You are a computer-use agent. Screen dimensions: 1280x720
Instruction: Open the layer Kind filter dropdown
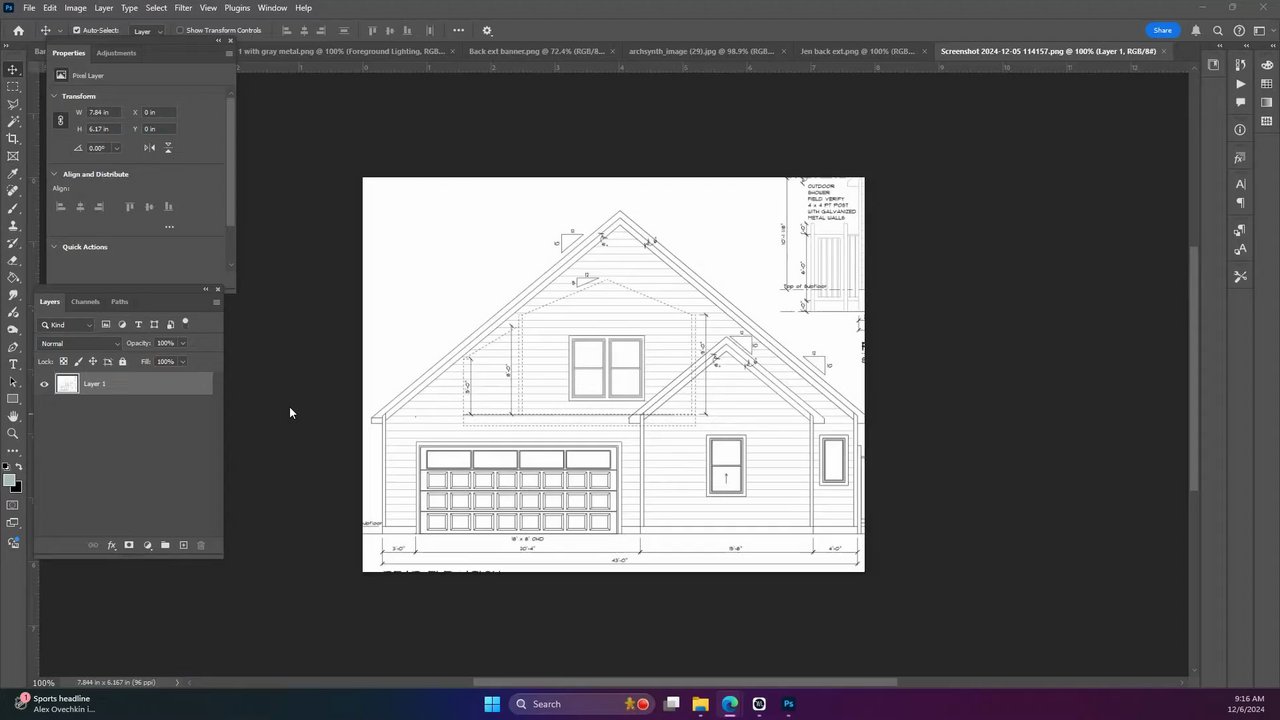(67, 325)
